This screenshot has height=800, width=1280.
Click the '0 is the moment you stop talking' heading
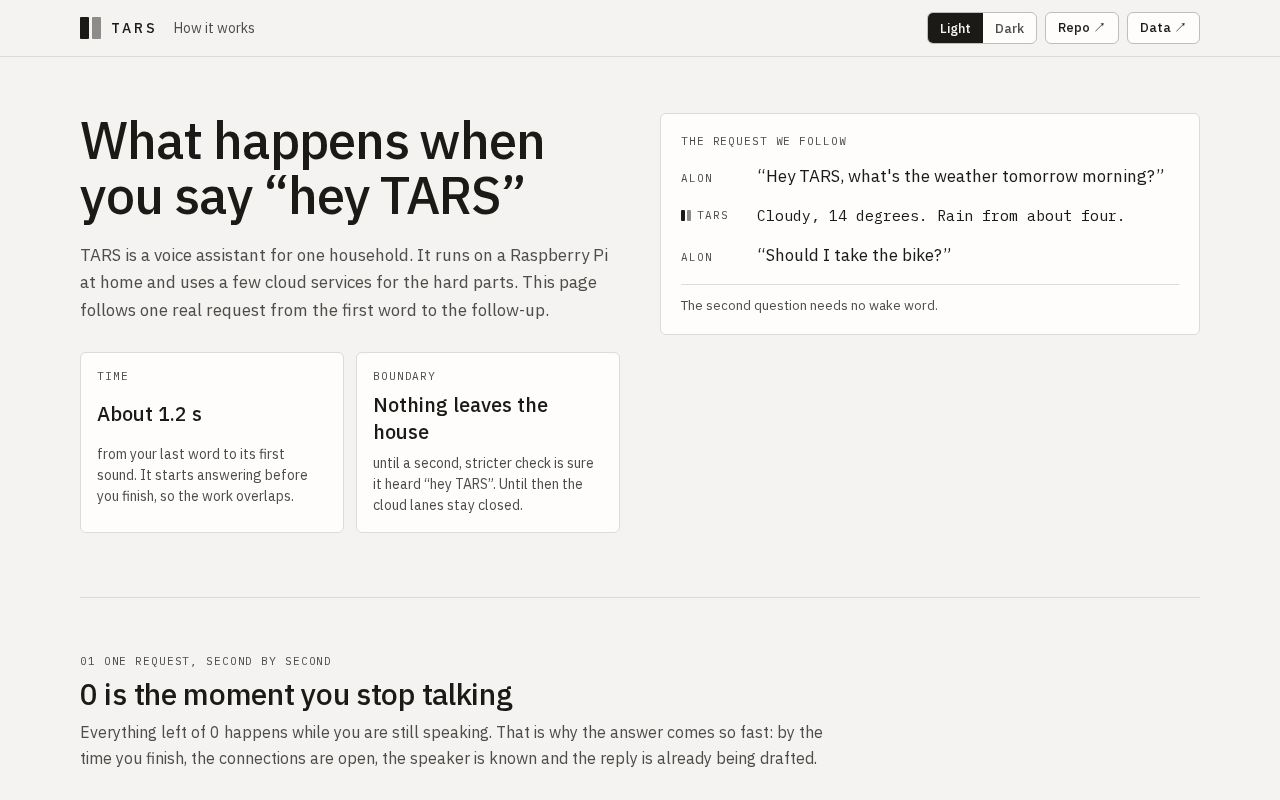(x=296, y=694)
